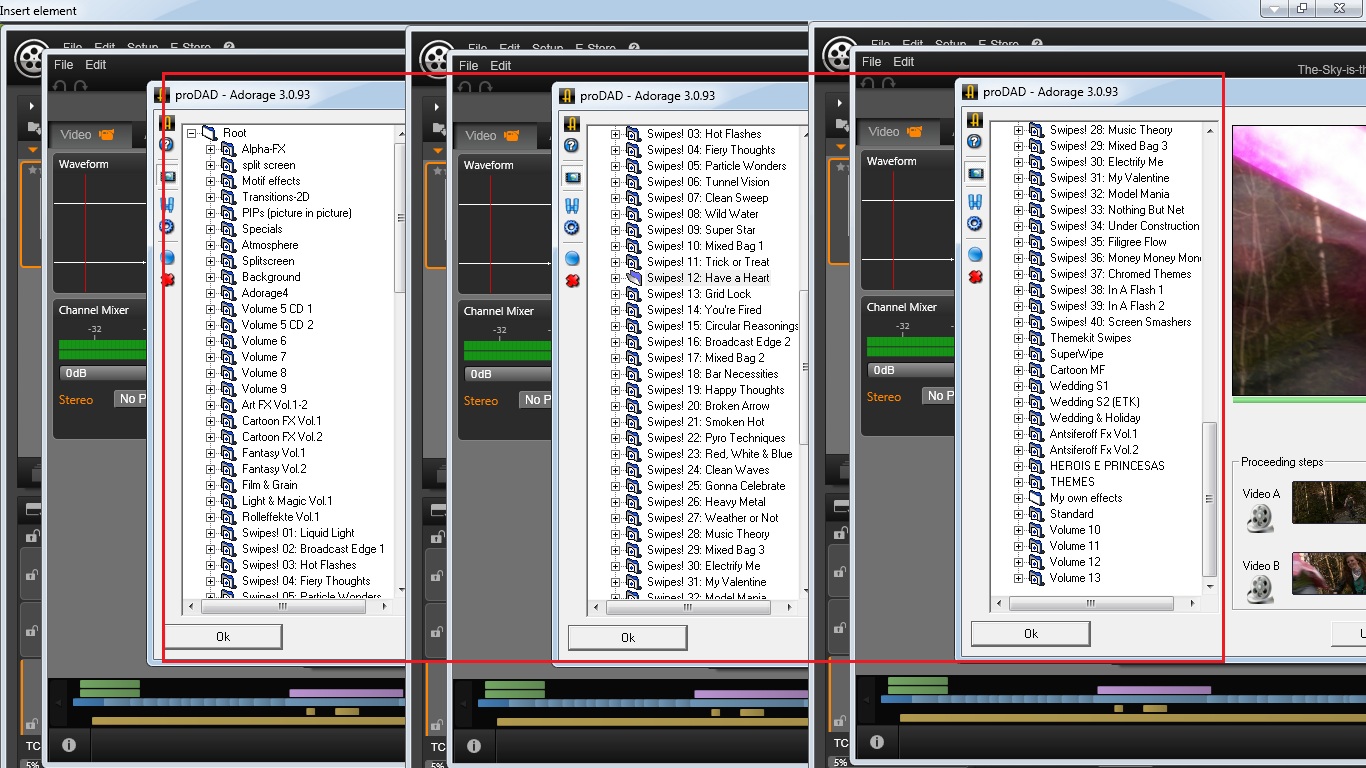
Task: Click the Adorage logo icon in middle dialog sidebar
Action: (x=572, y=124)
